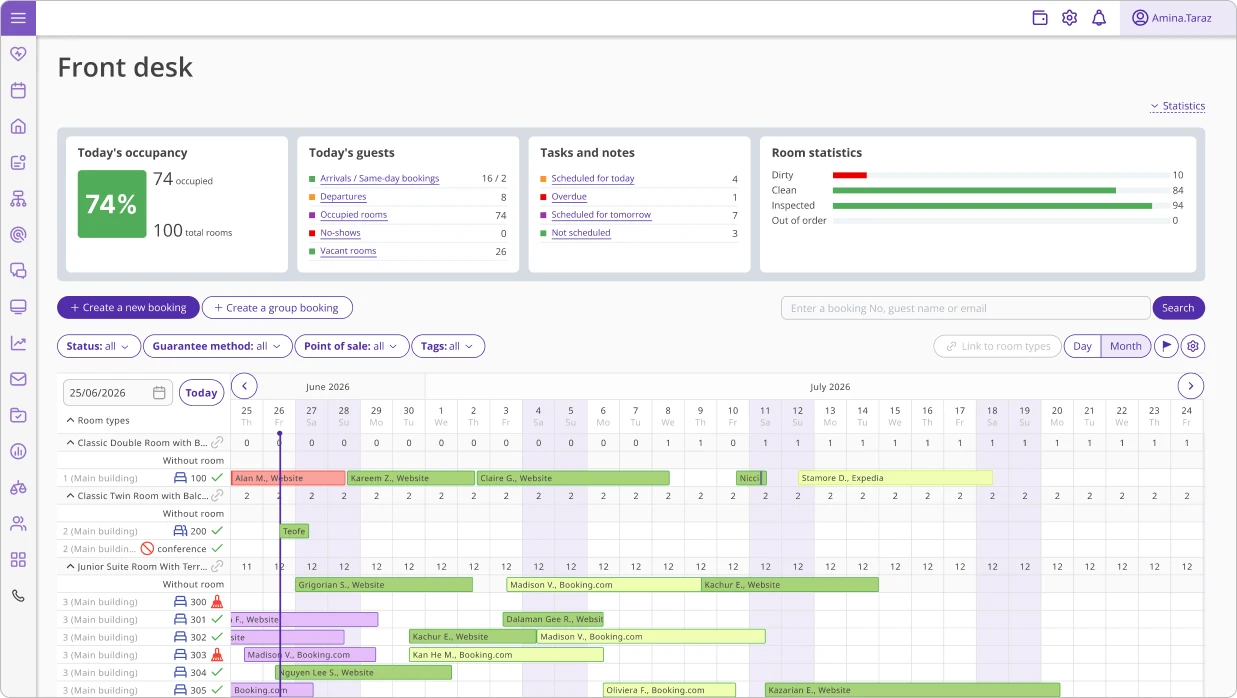Collapse the Statistics section
The image size is (1237, 698).
[1177, 106]
